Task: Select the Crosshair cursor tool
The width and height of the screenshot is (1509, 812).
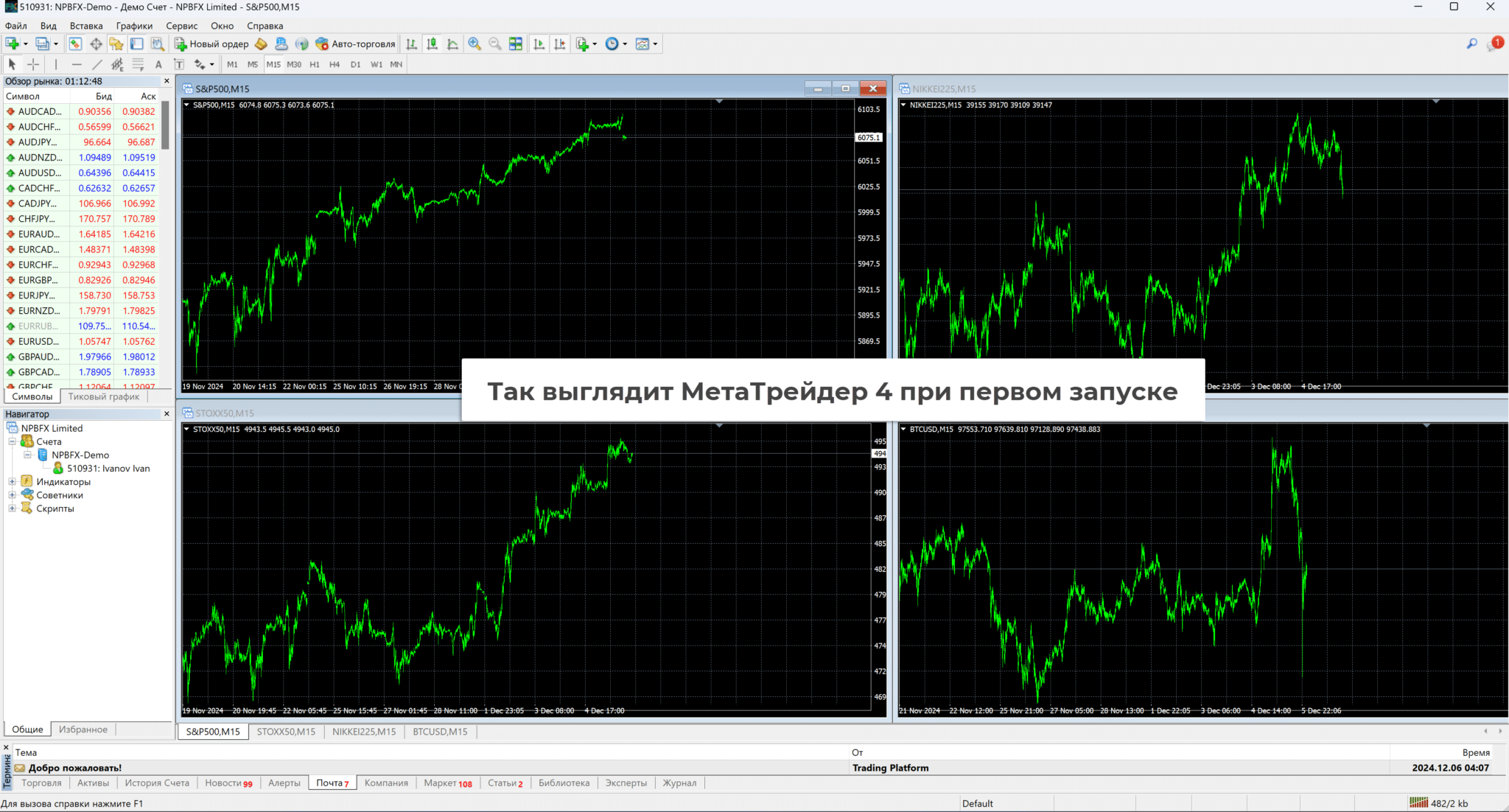Action: point(33,65)
